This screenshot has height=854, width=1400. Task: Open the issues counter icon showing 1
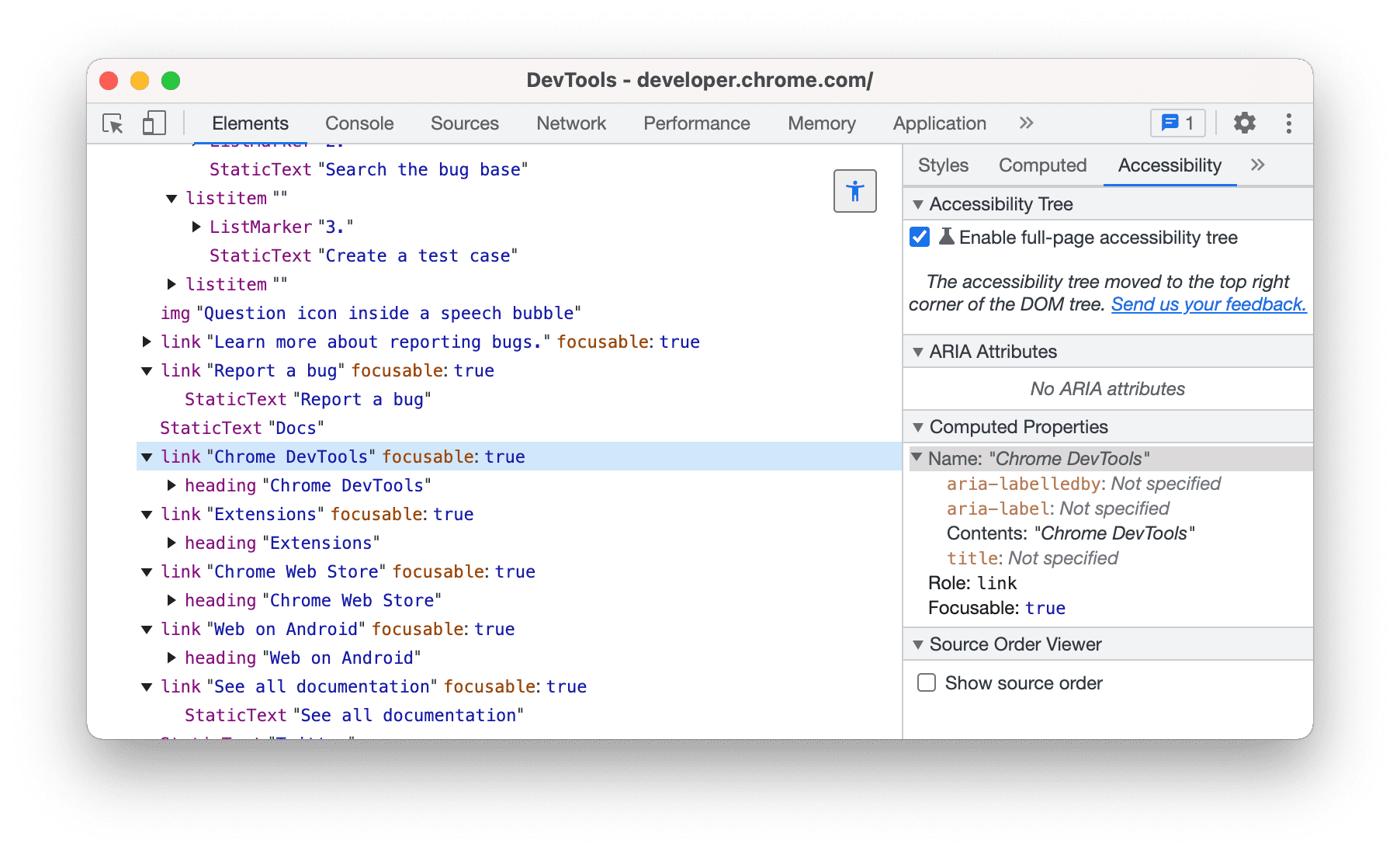point(1177,123)
